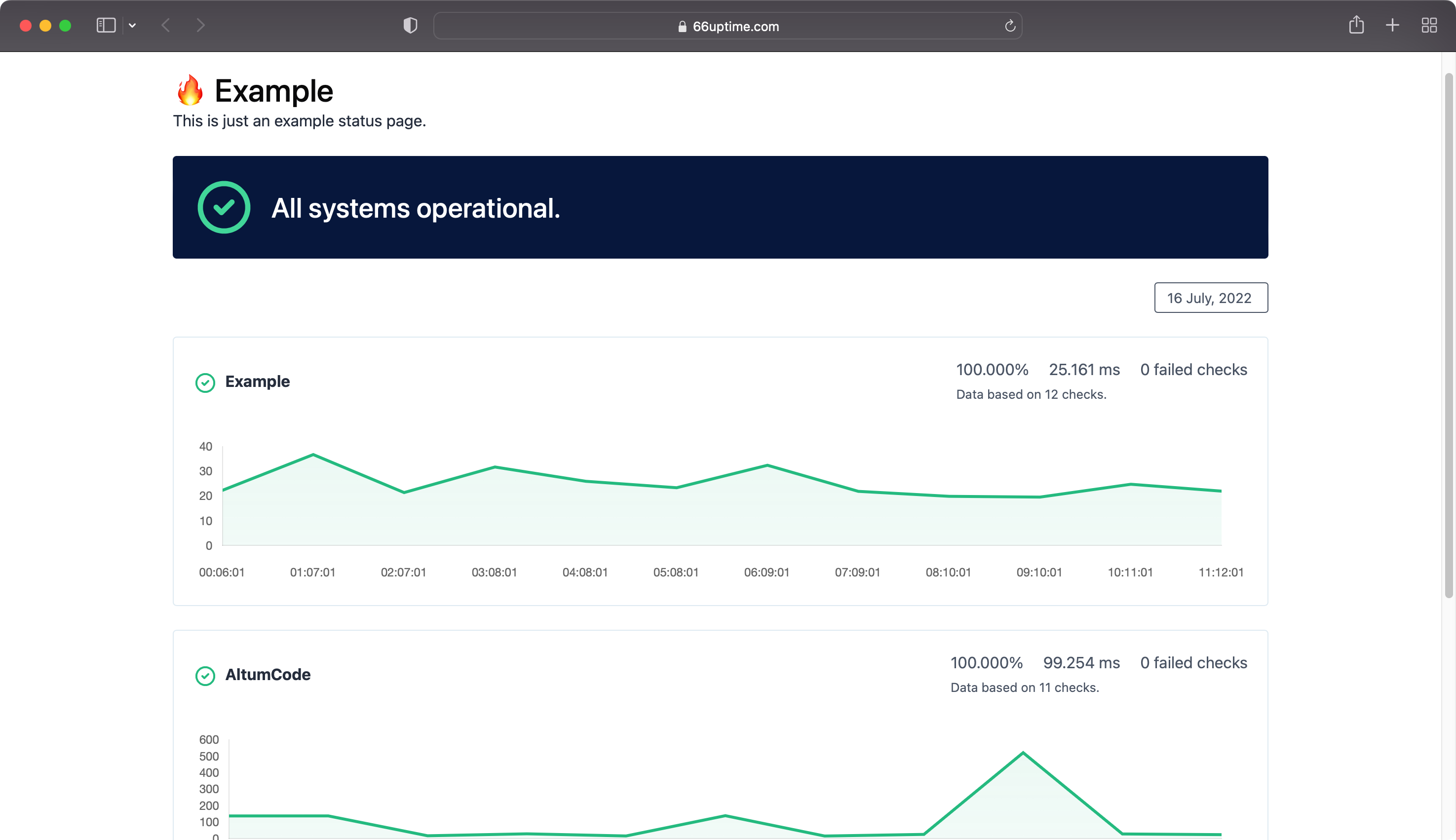Toggle the Safari sidebar button
The height and width of the screenshot is (840, 1456).
coord(106,25)
